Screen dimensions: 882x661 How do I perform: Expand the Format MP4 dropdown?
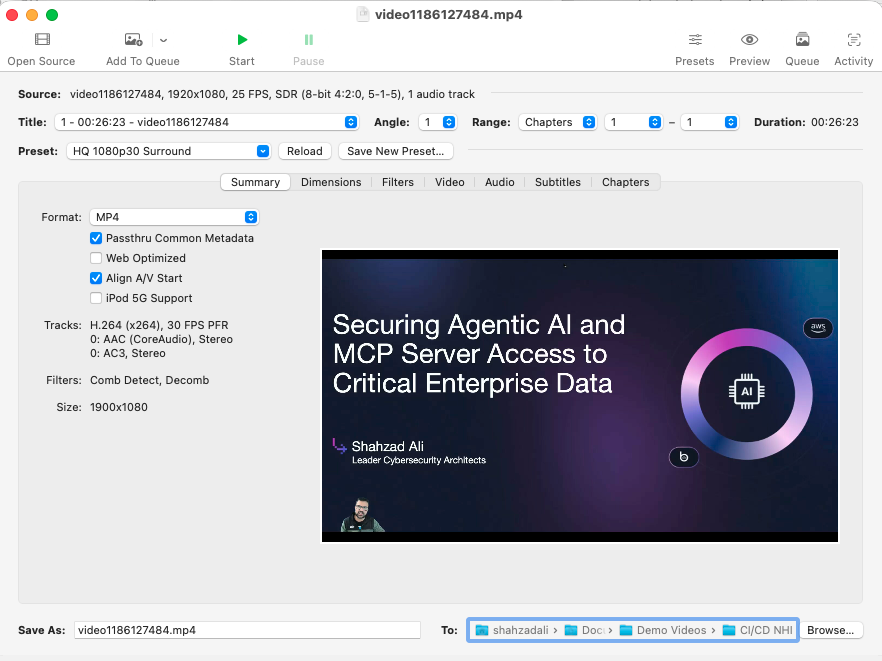pos(174,217)
